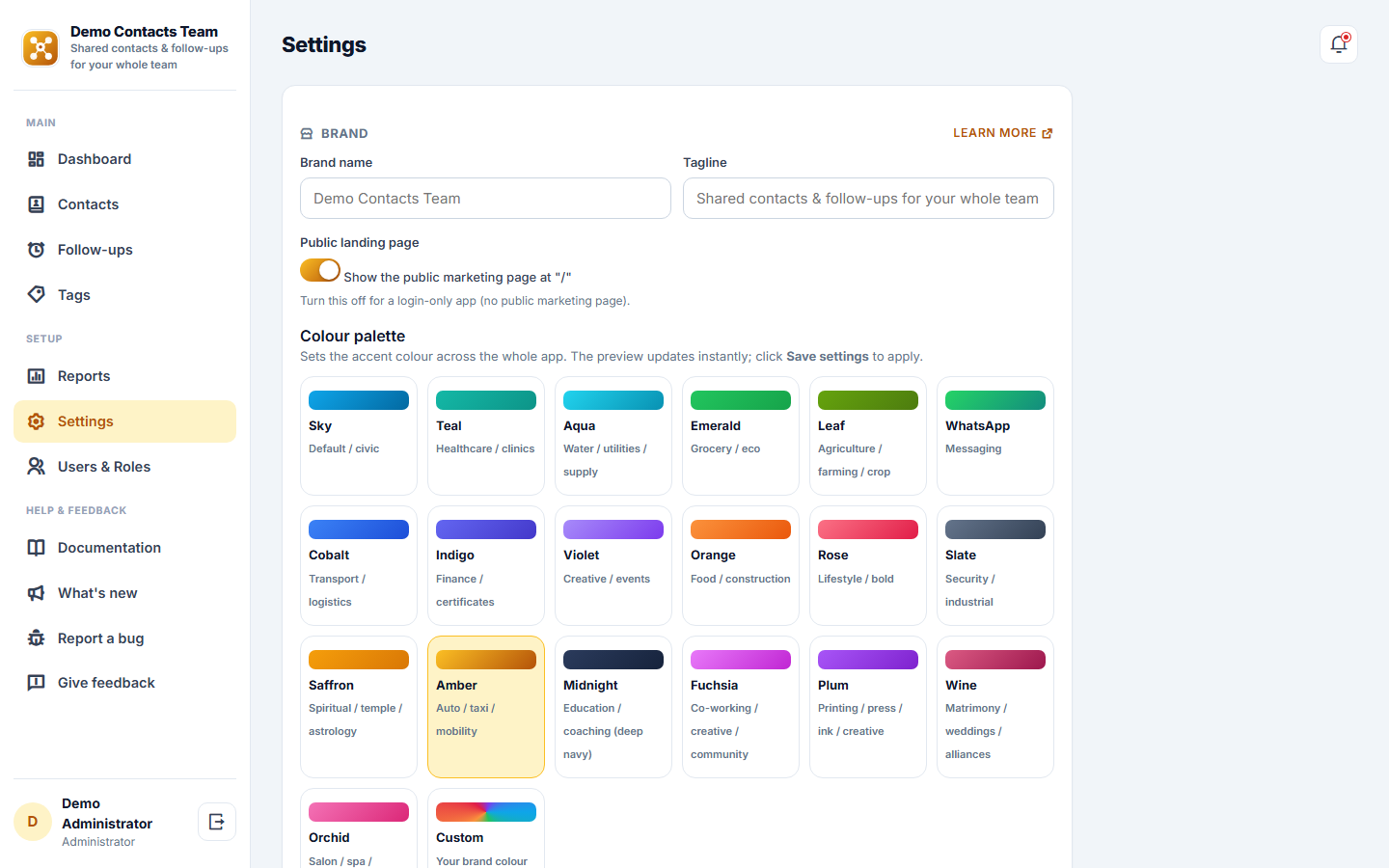Choose the Aqua palette card
1389x868 pixels.
point(613,436)
